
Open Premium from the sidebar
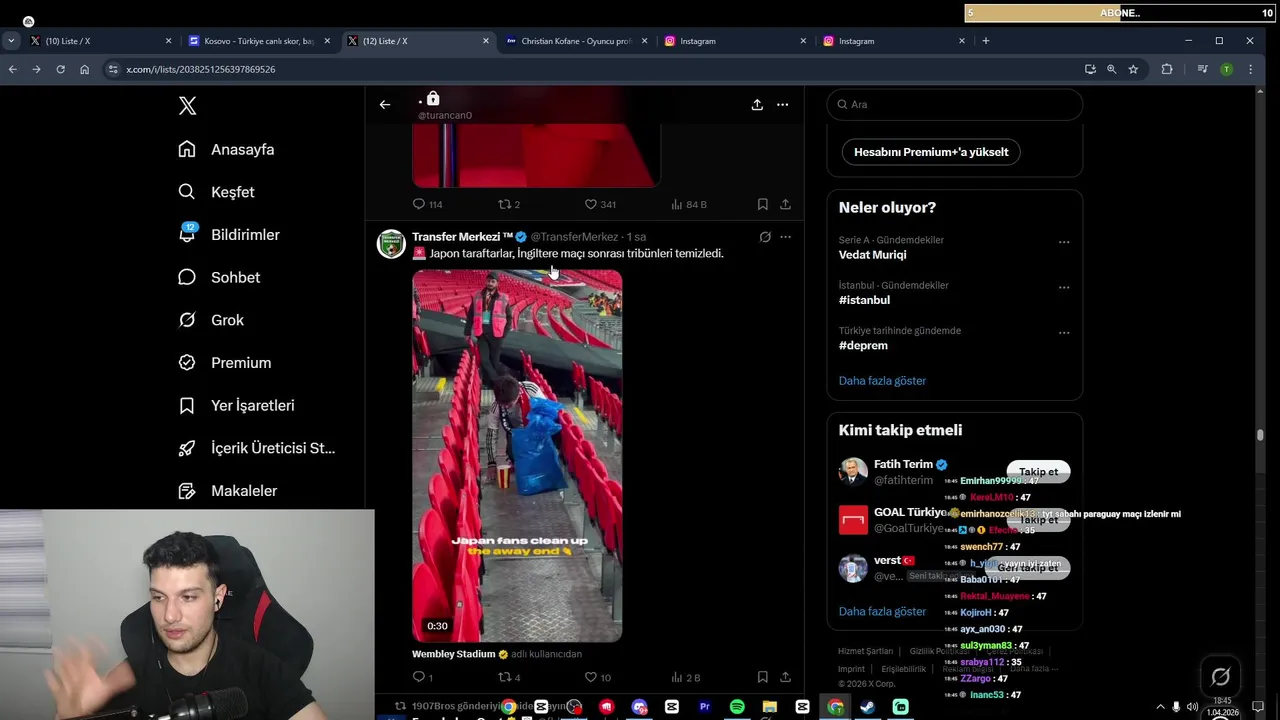[x=224, y=363]
